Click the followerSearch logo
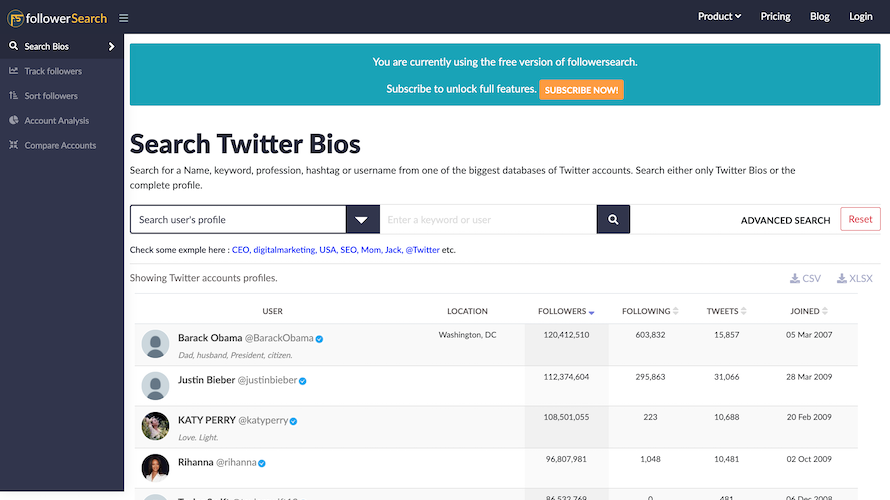The width and height of the screenshot is (890, 500). click(57, 18)
